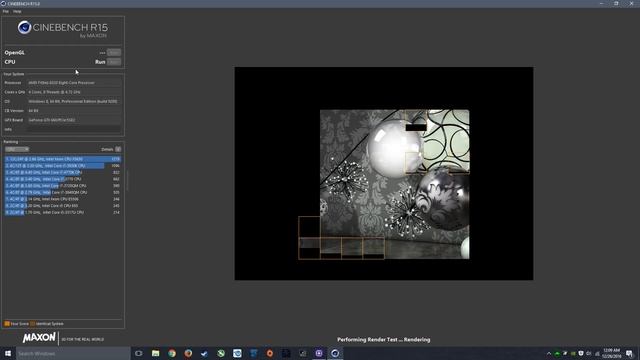Click the shield icon in the tray
This screenshot has height=360, width=640.
pyautogui.click(x=581, y=353)
